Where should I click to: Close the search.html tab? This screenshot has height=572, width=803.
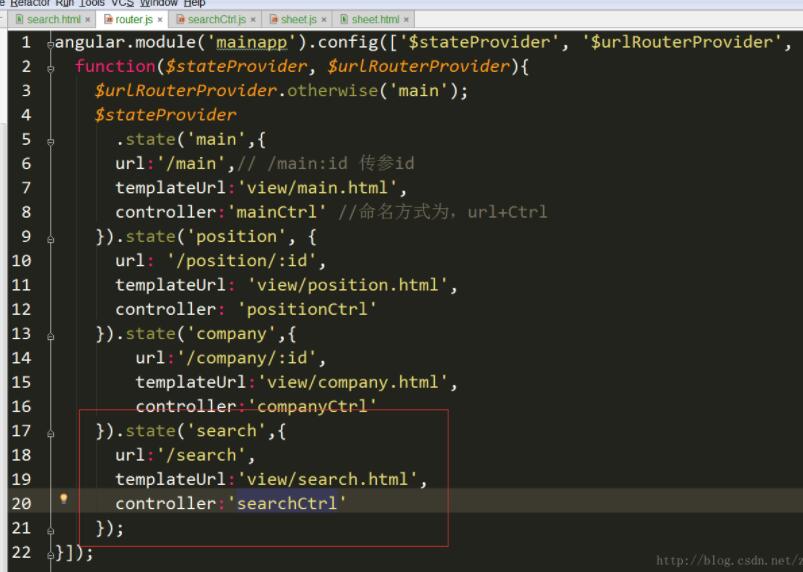88,20
